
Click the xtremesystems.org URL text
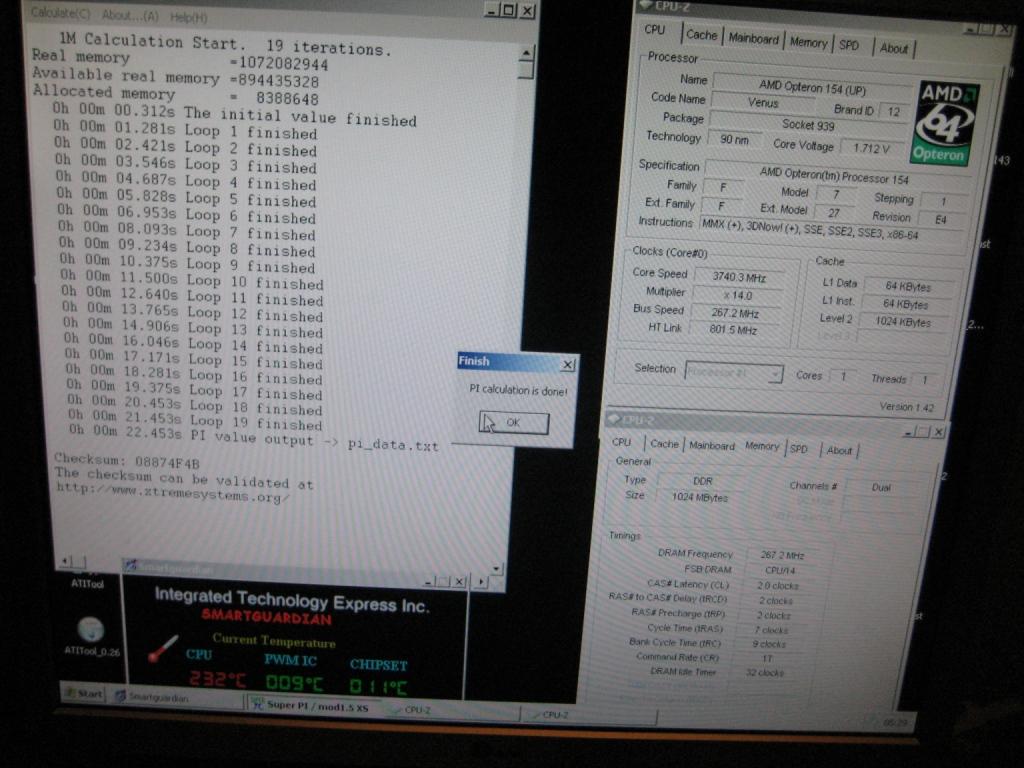[172, 492]
